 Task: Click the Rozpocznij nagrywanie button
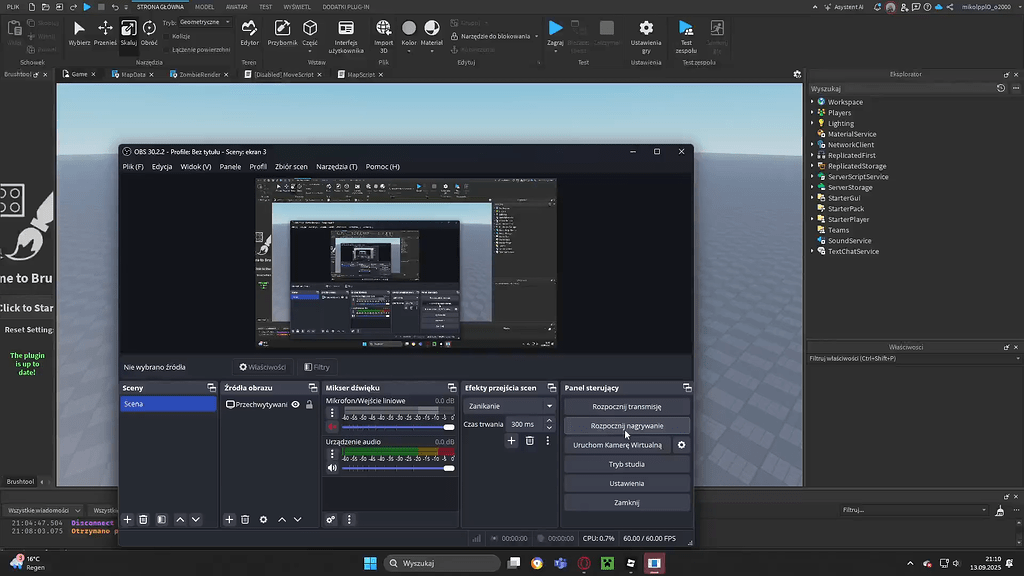click(x=626, y=424)
